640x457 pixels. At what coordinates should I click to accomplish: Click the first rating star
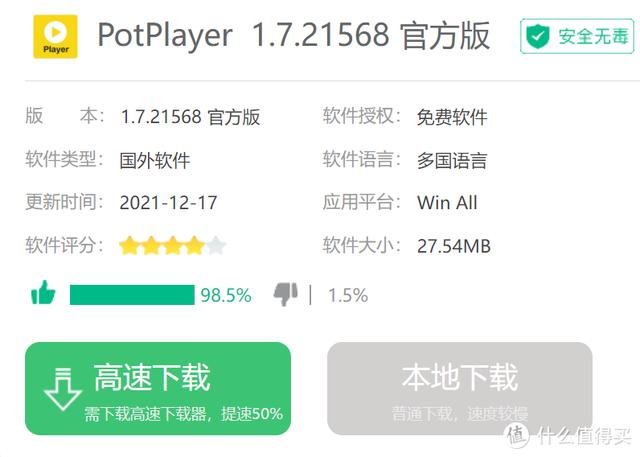(x=129, y=245)
